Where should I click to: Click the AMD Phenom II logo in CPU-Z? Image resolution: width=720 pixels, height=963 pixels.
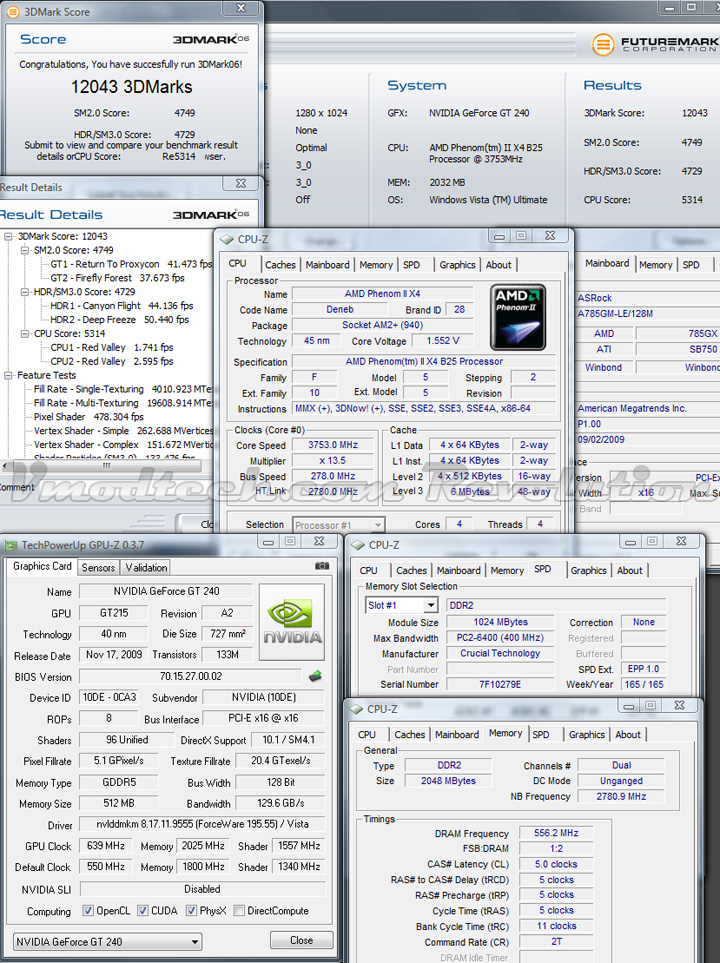(518, 316)
